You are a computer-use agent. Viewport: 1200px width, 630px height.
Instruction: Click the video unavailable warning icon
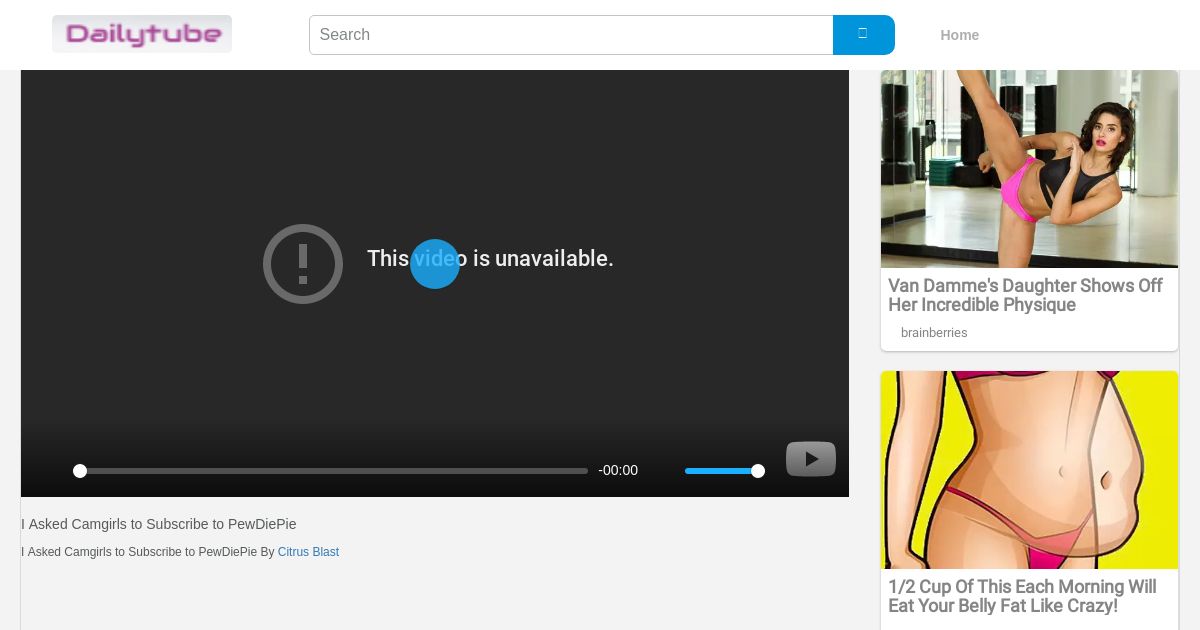303,264
